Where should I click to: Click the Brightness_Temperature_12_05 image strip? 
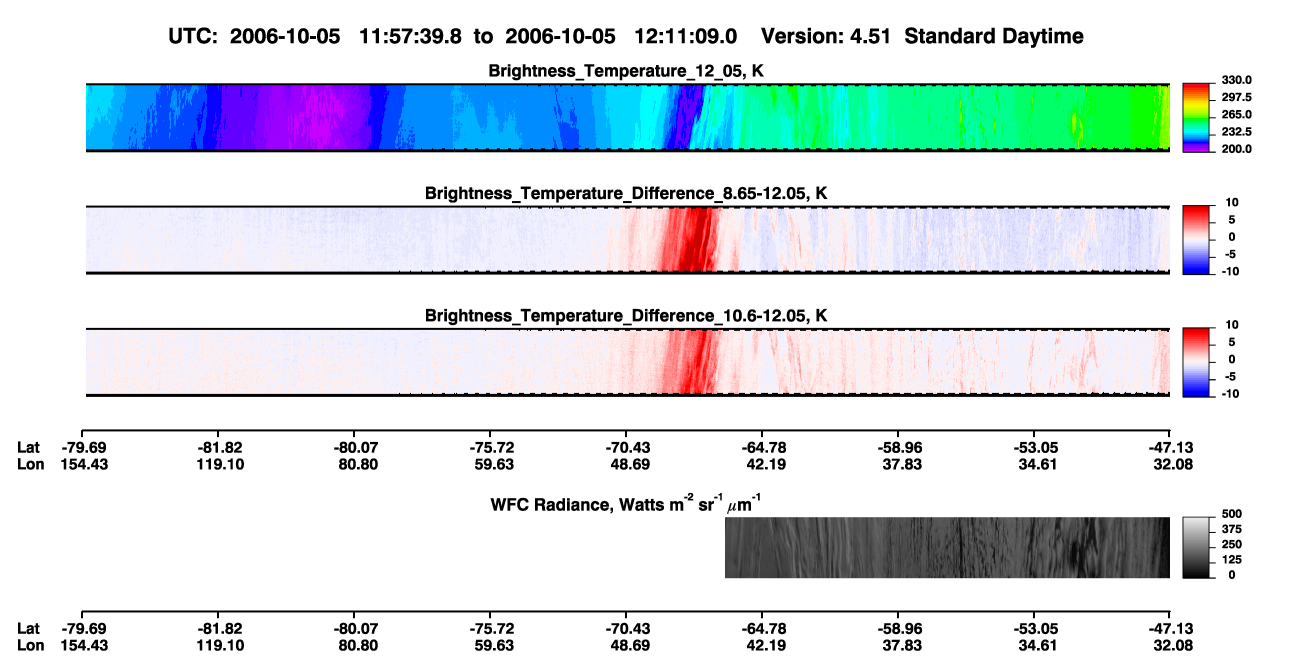tap(628, 117)
